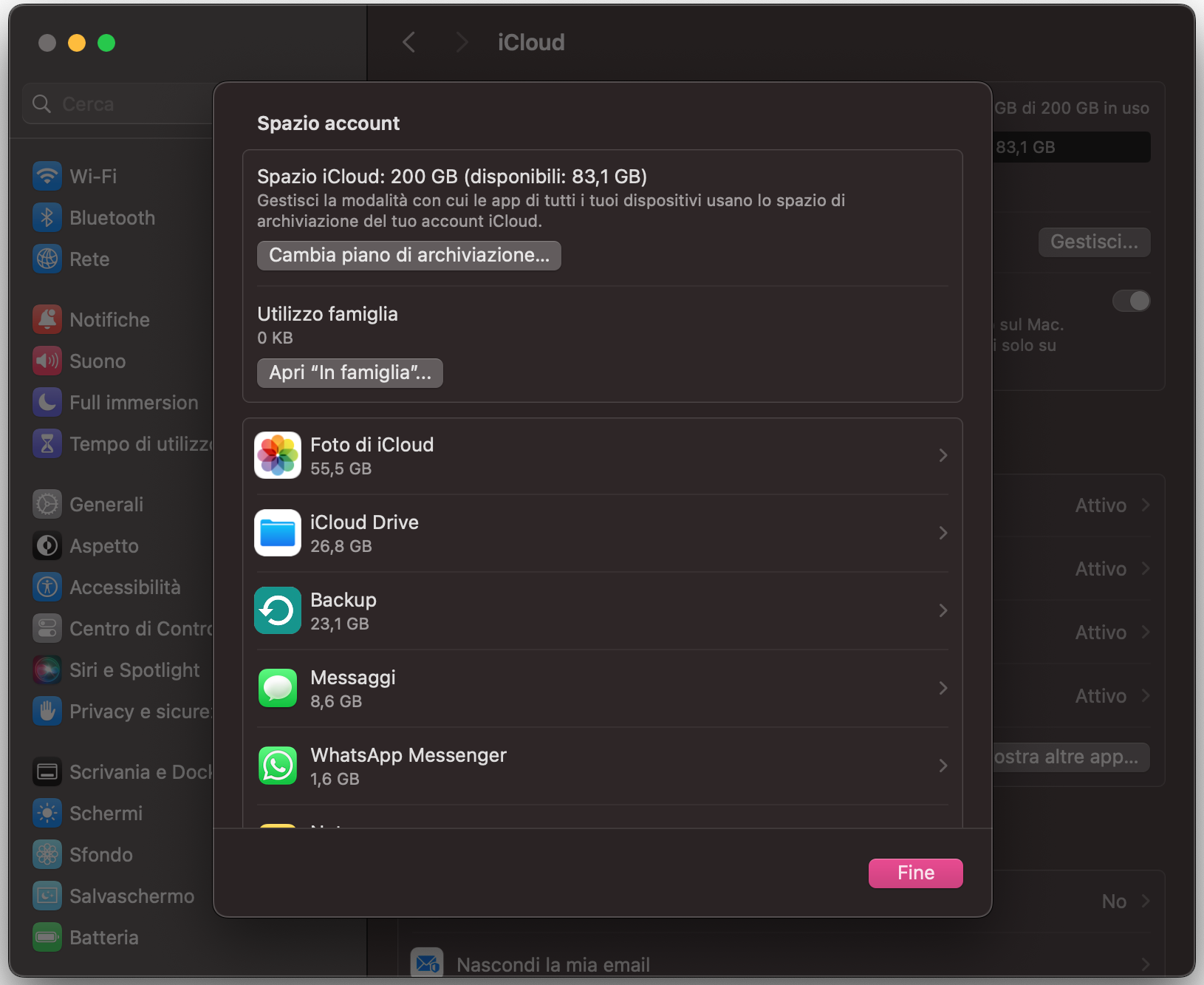The height and width of the screenshot is (985, 1204).
Task: Expand the WhatsApp Messenger row chevron
Action: click(x=943, y=766)
